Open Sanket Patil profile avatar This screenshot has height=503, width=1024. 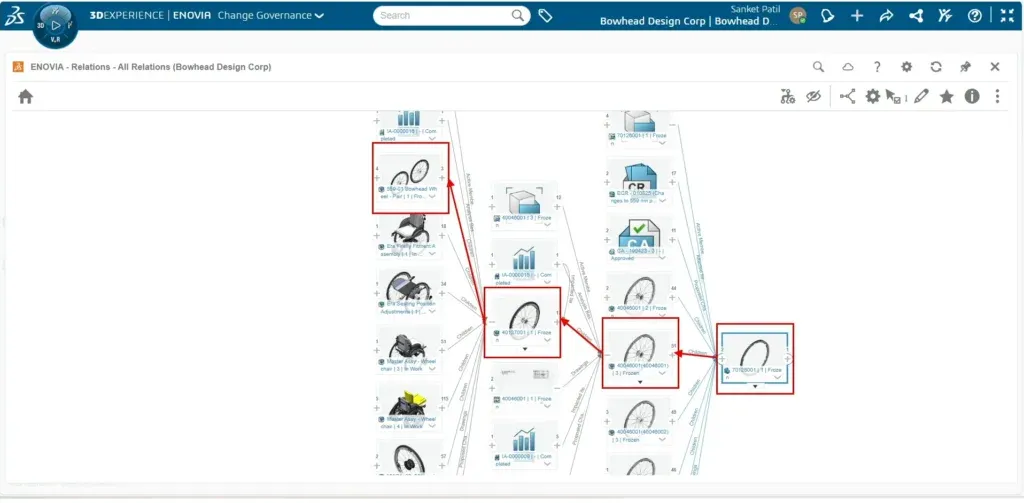coord(797,16)
